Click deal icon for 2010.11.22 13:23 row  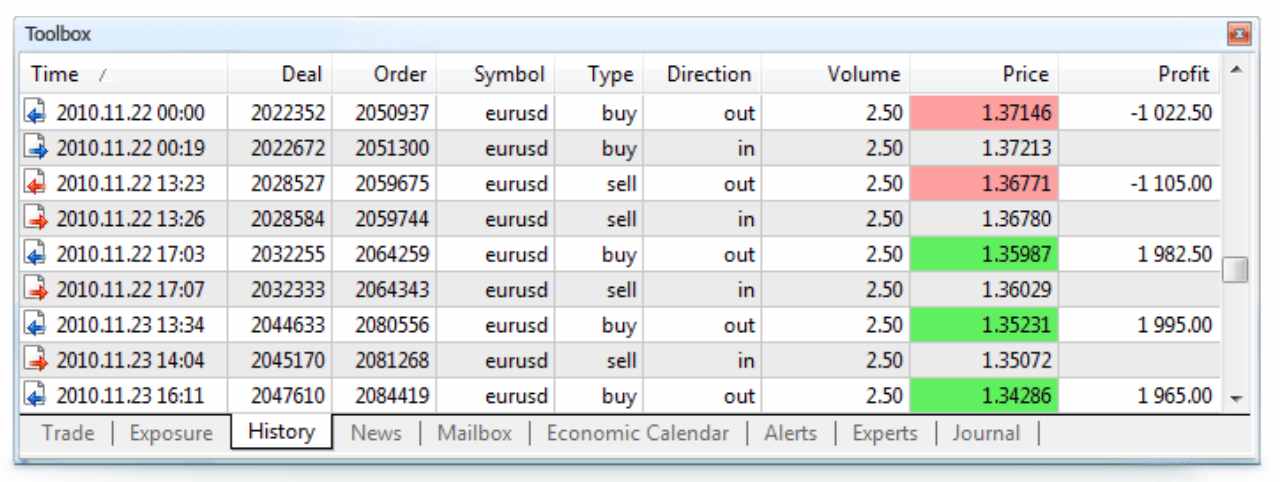click(33, 184)
